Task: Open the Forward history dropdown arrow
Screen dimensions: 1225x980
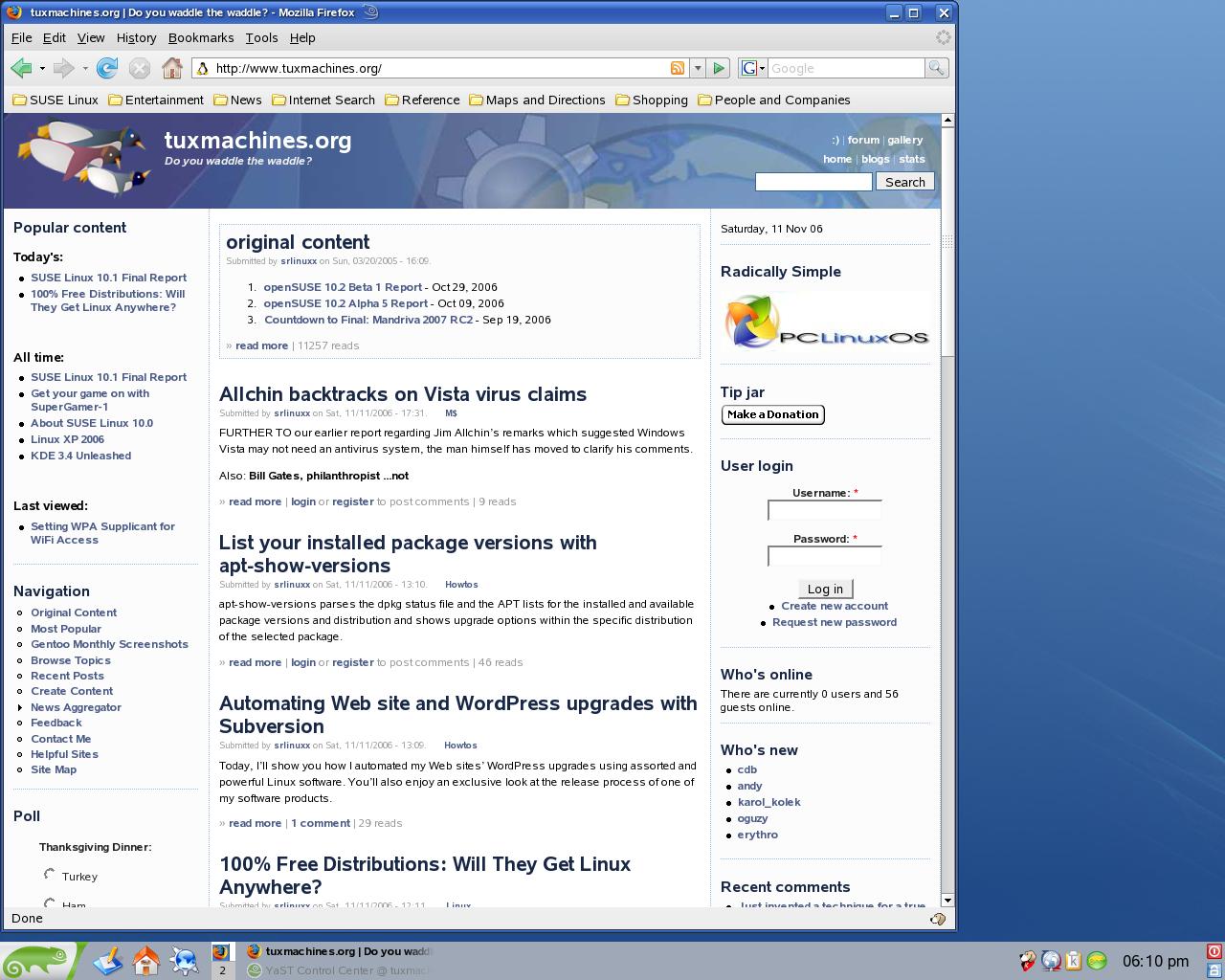Action: point(85,68)
